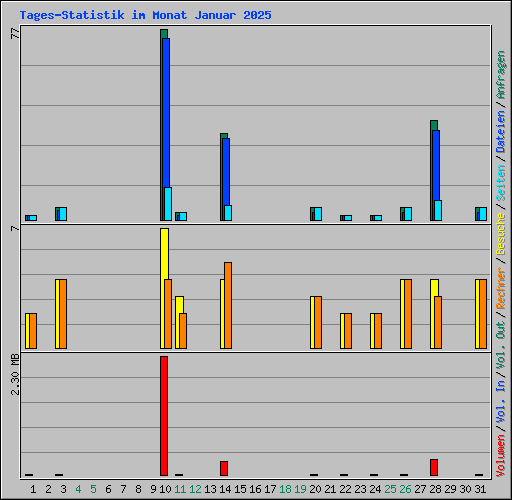The image size is (512, 500).
Task: Click the day label '7' on the axis
Action: (x=123, y=489)
